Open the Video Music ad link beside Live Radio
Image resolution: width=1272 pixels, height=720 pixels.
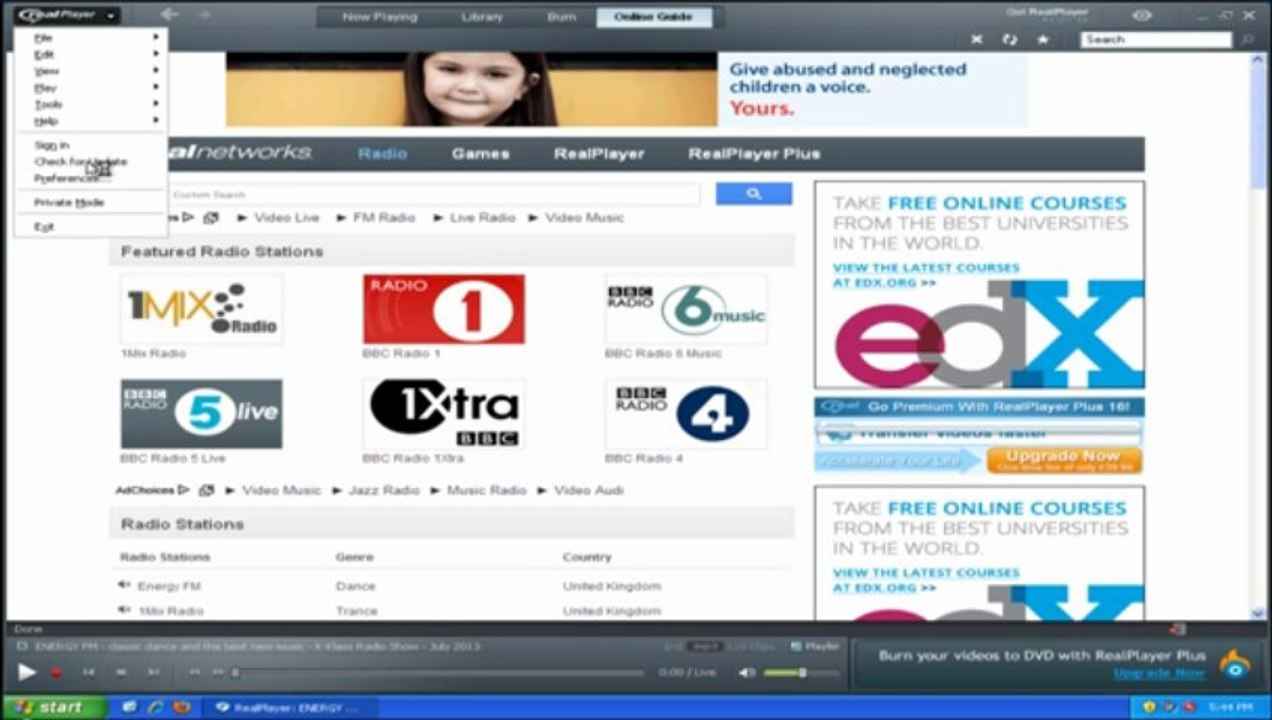tap(584, 218)
